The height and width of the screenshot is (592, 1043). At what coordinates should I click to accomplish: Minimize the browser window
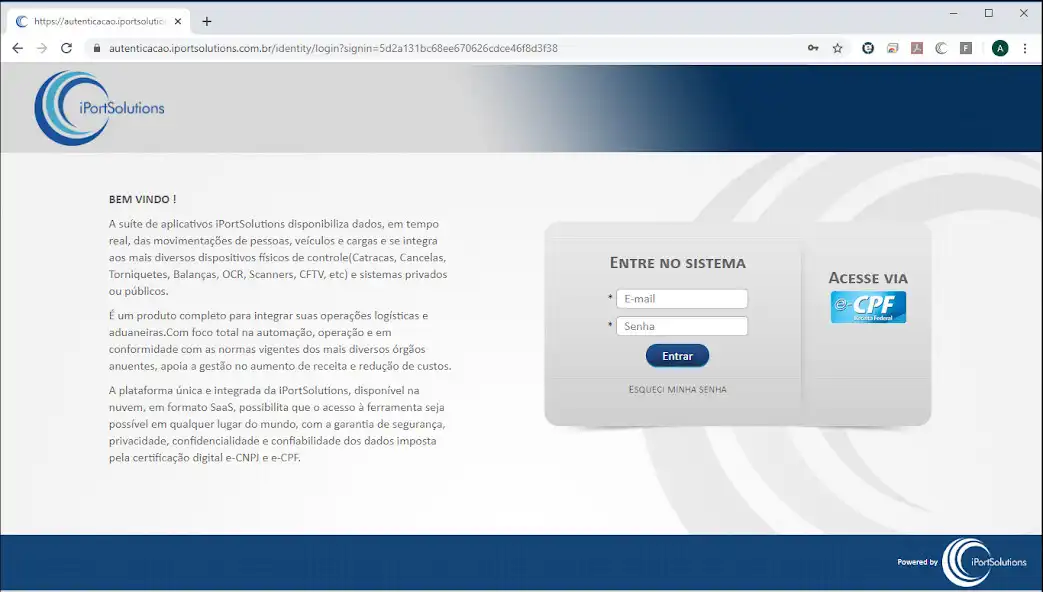pos(954,13)
